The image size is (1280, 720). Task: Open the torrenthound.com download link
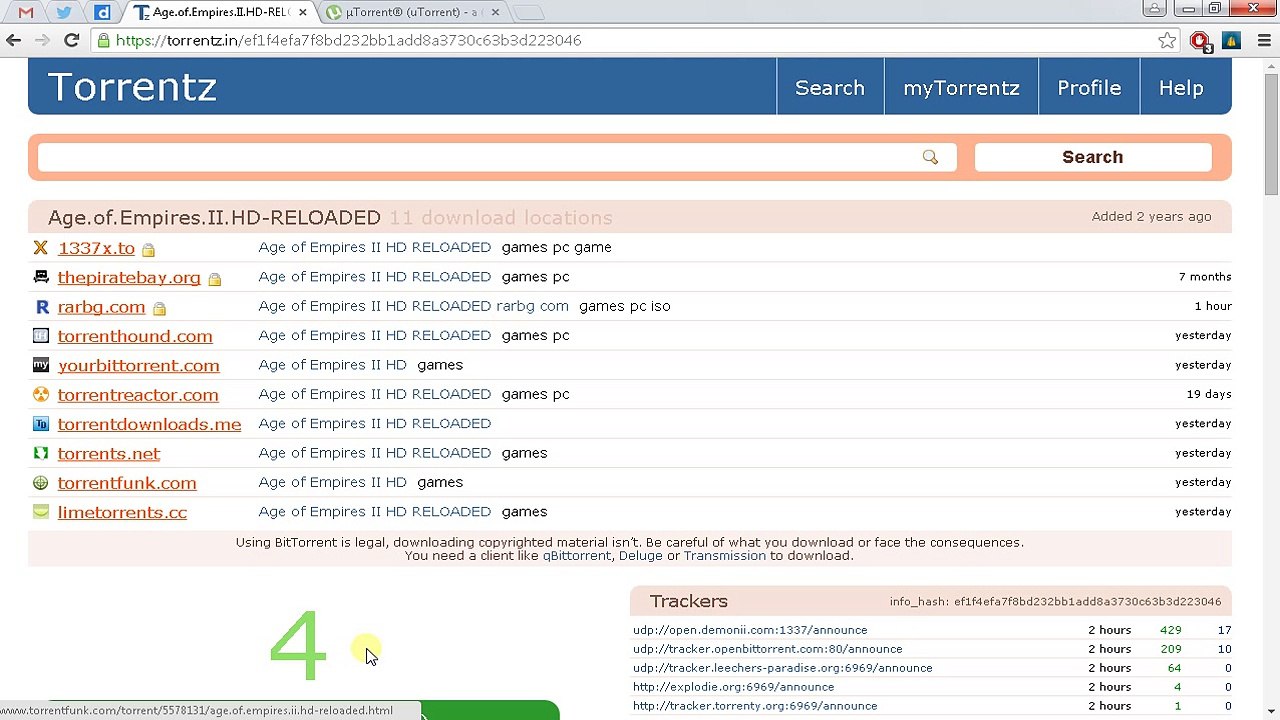pyautogui.click(x=135, y=336)
